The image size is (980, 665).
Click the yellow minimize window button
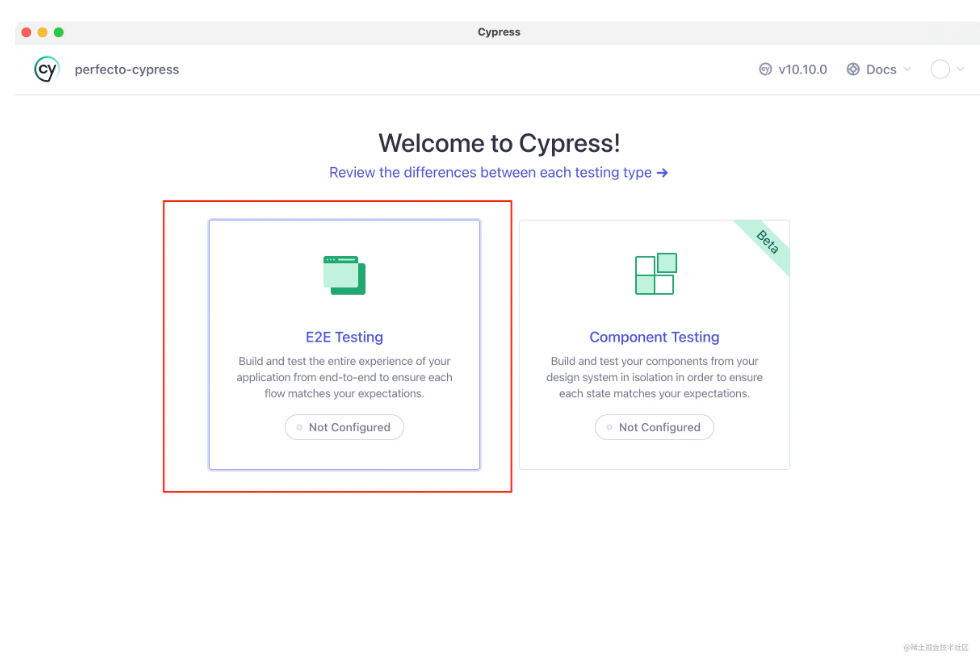point(42,32)
